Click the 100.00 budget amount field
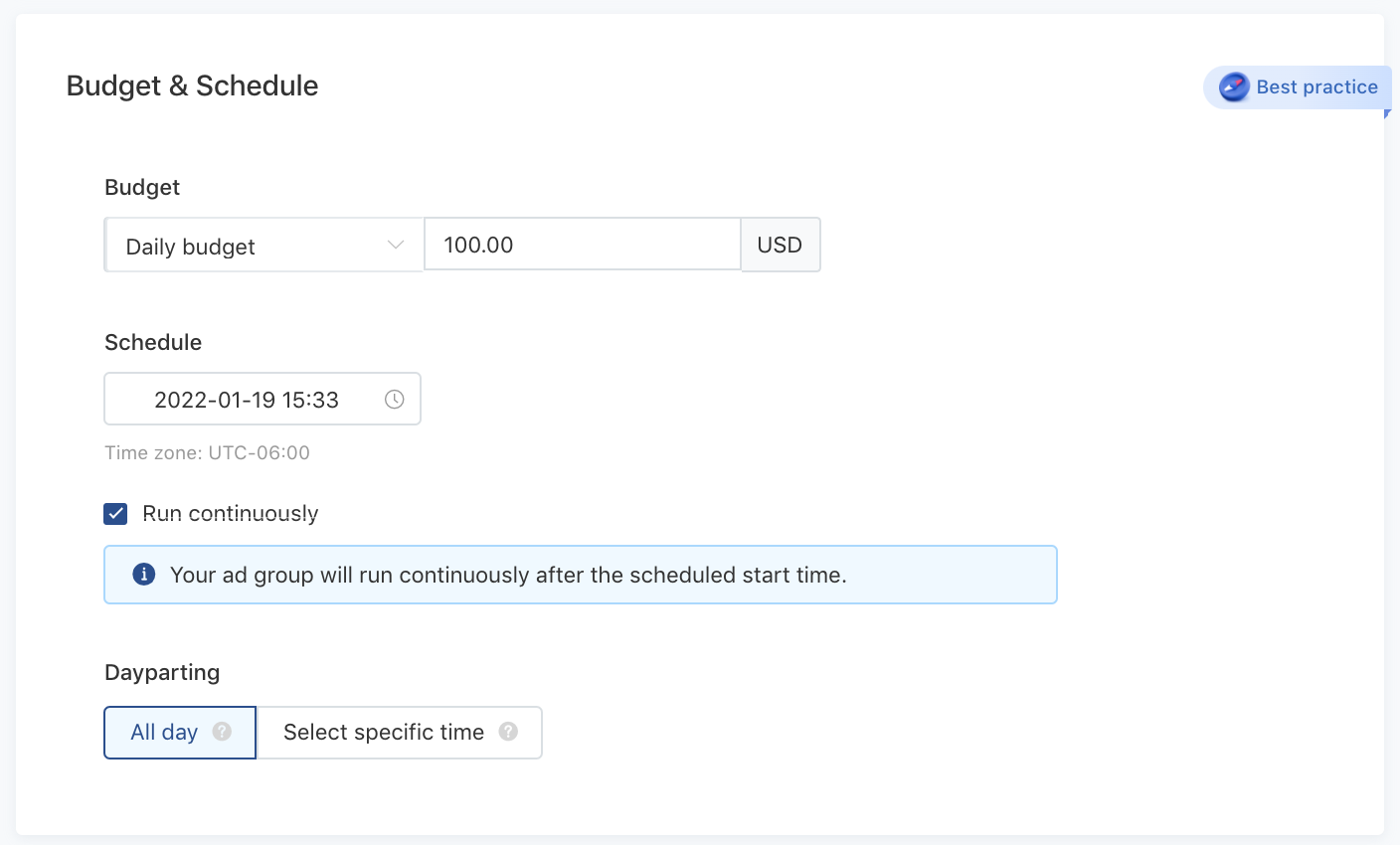Viewport: 1400px width, 845px height. point(582,245)
